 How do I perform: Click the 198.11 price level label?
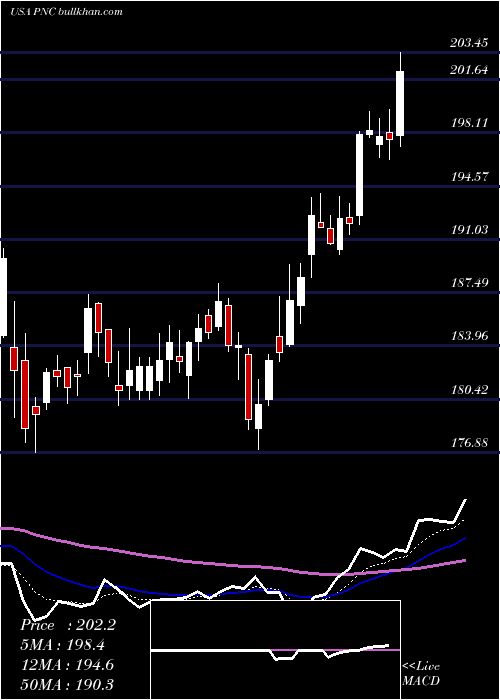point(469,123)
